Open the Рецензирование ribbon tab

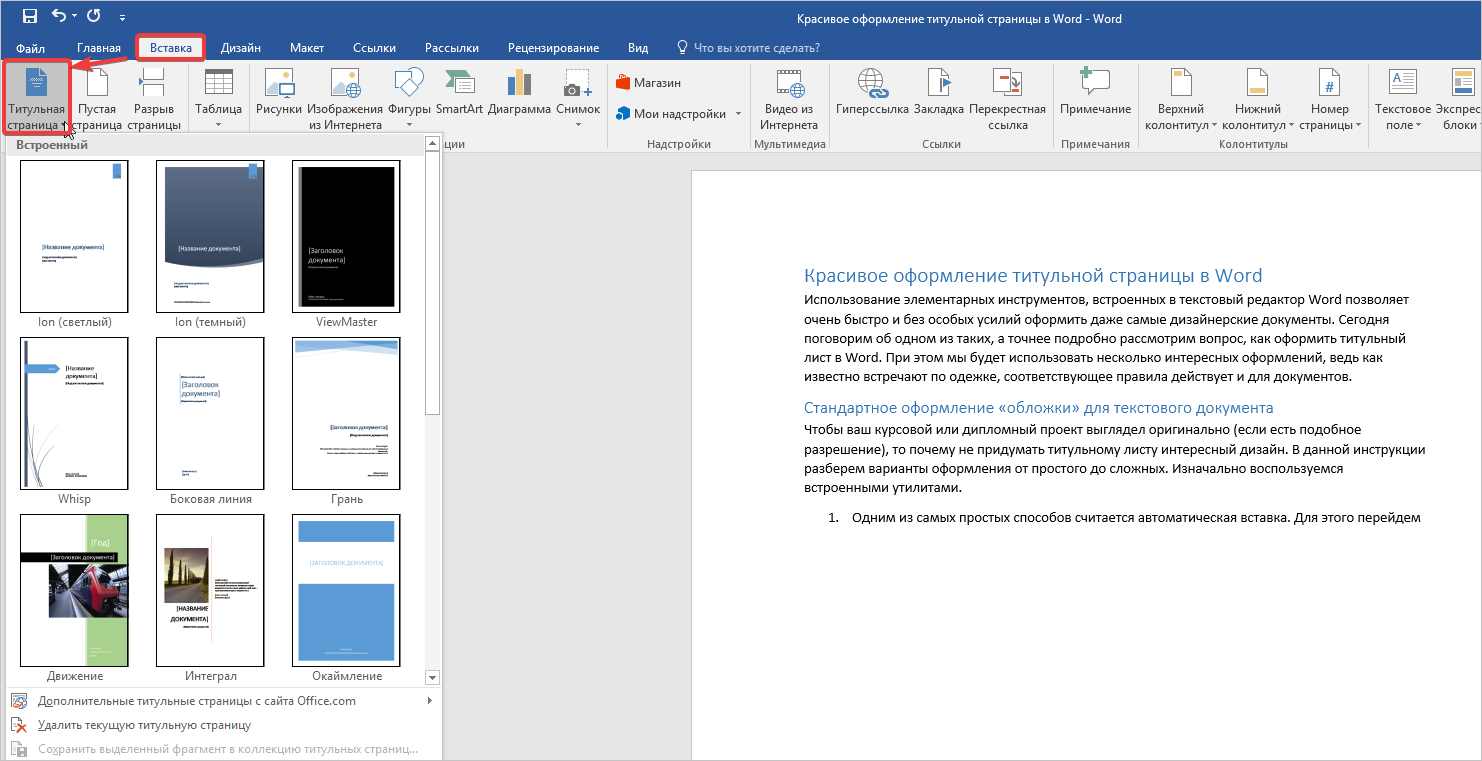tap(553, 48)
